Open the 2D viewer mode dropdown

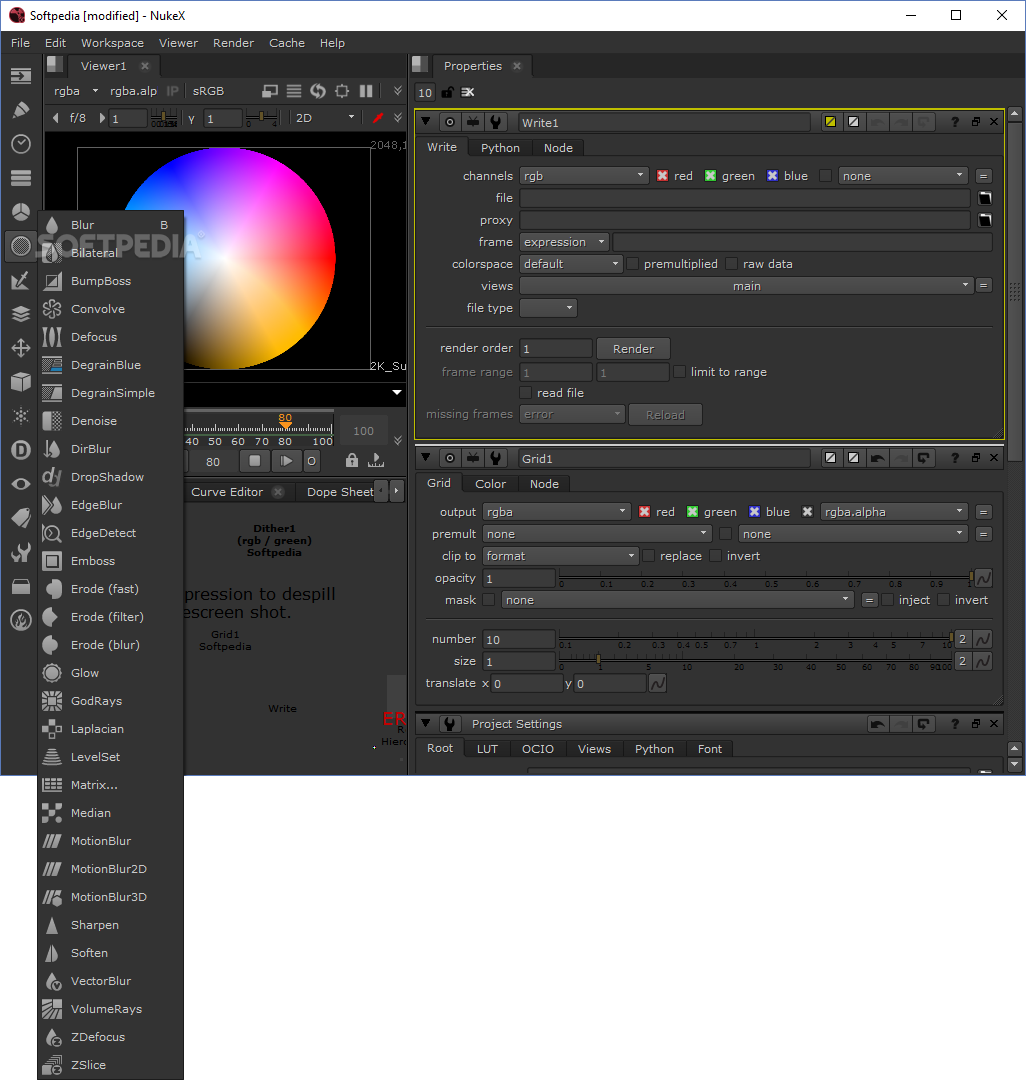coord(324,118)
